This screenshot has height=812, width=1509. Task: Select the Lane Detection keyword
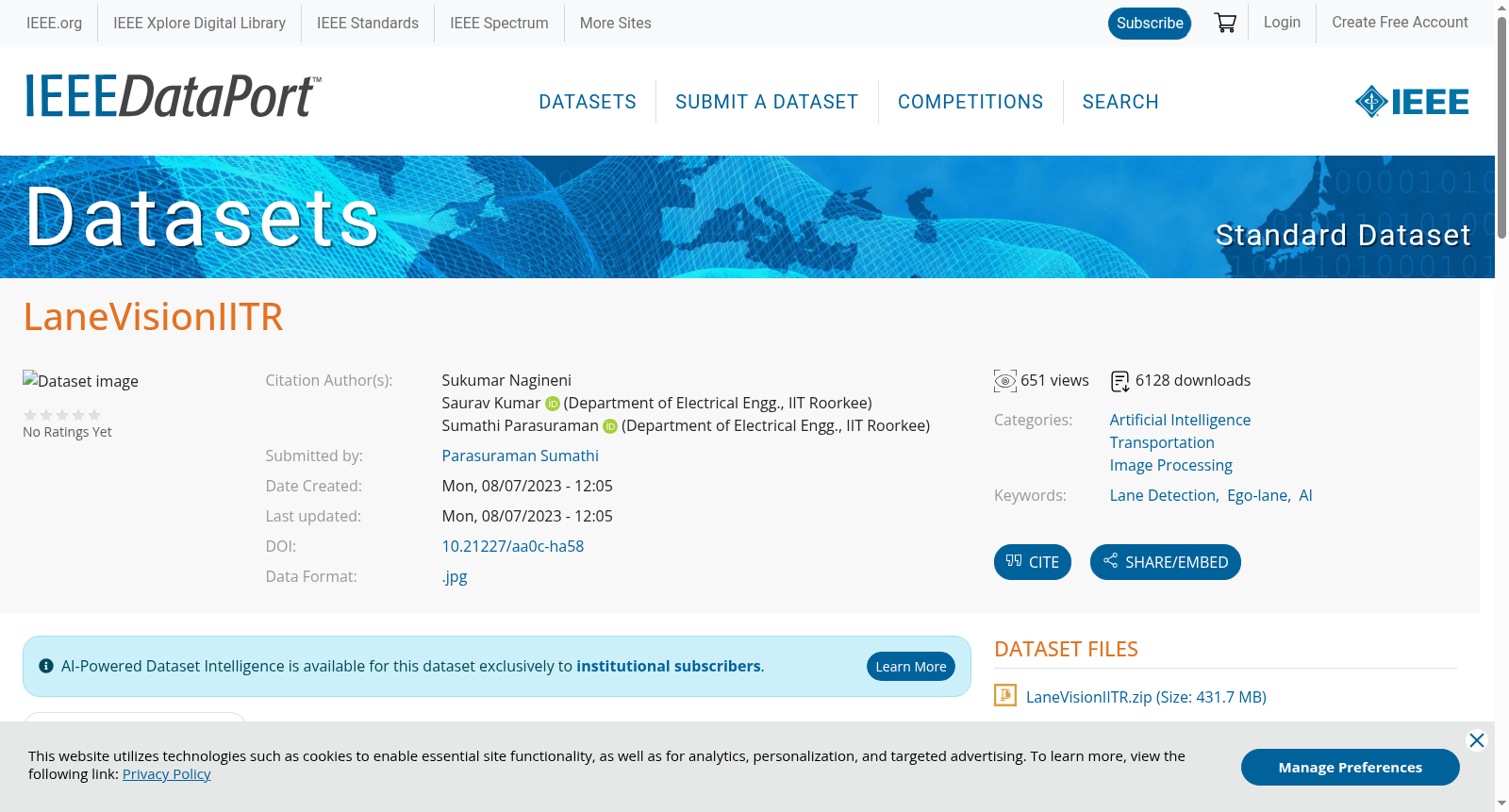click(1163, 496)
